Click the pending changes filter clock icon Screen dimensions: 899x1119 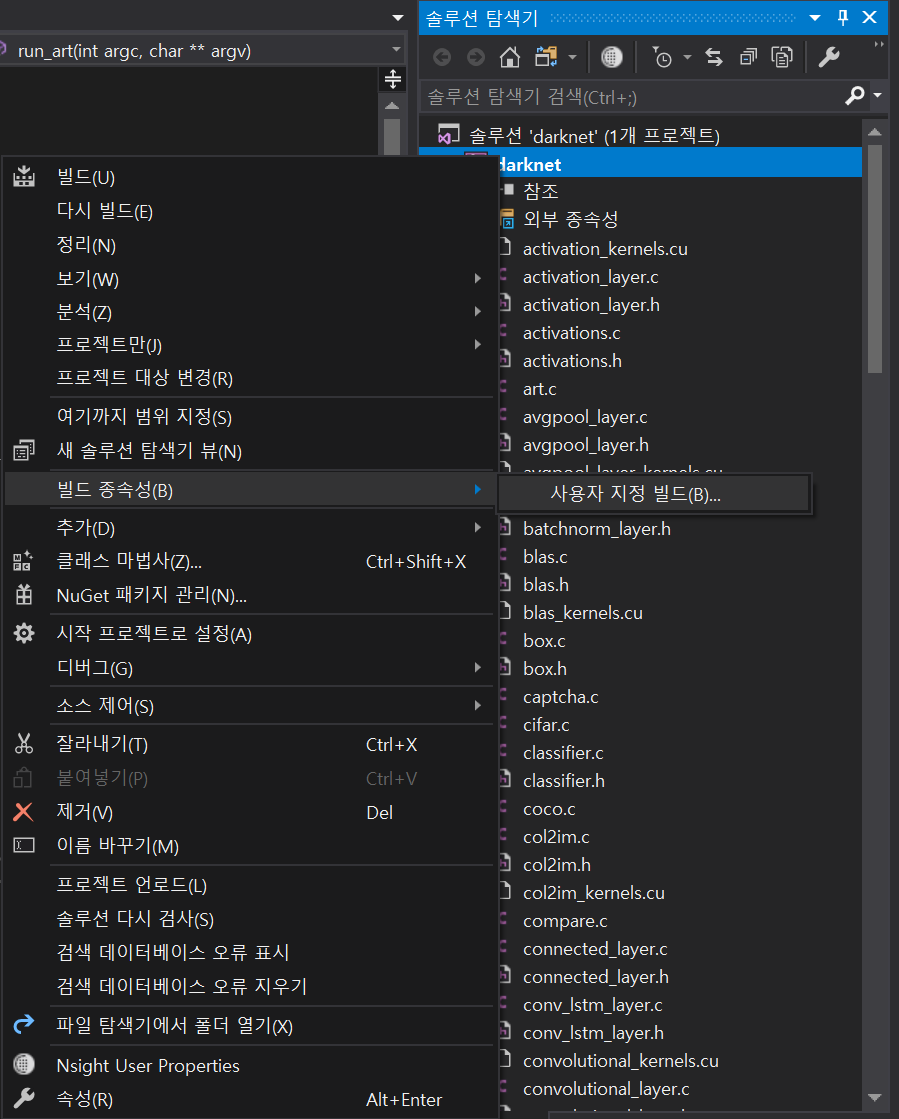(662, 57)
